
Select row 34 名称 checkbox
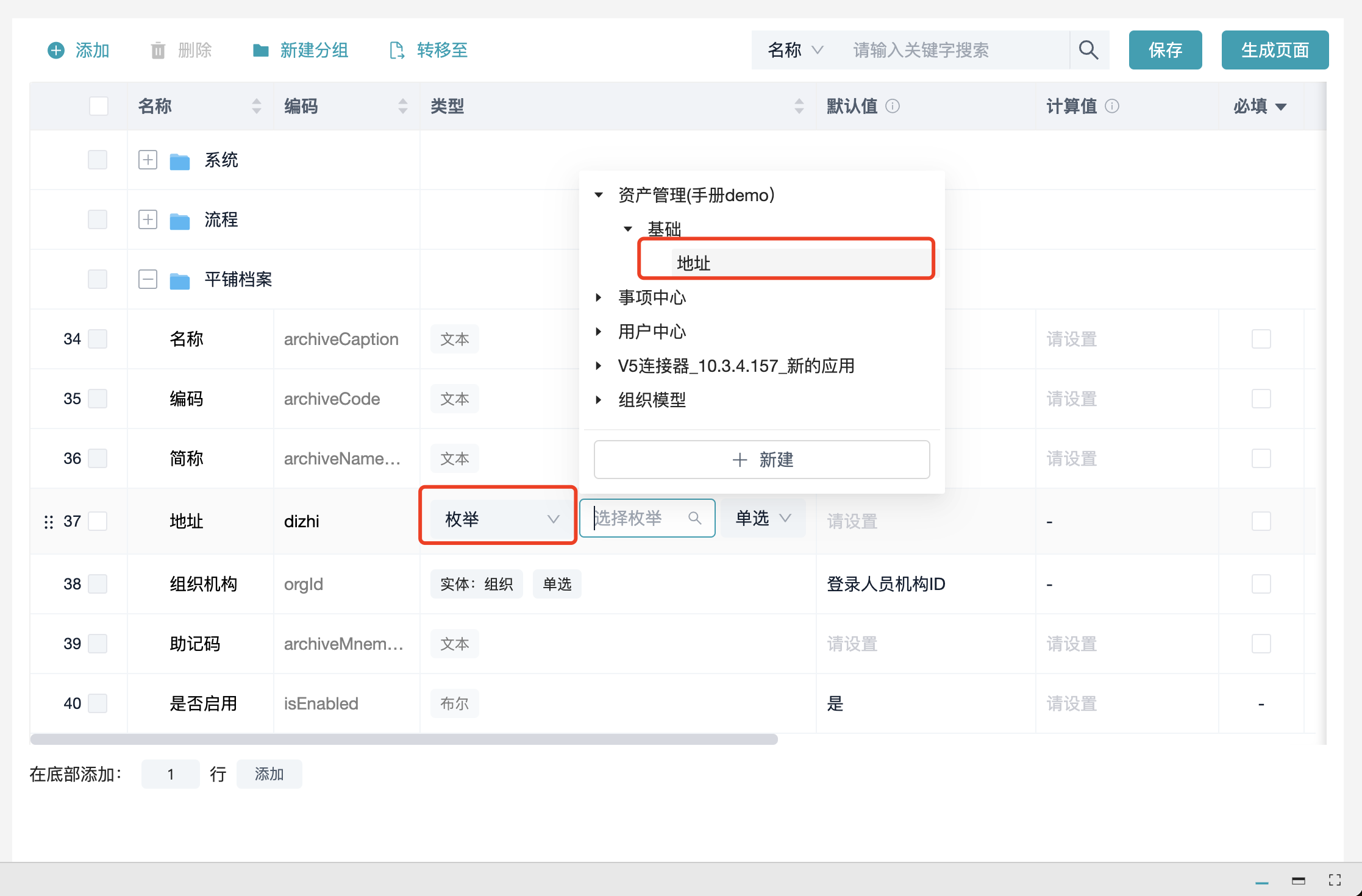[98, 339]
